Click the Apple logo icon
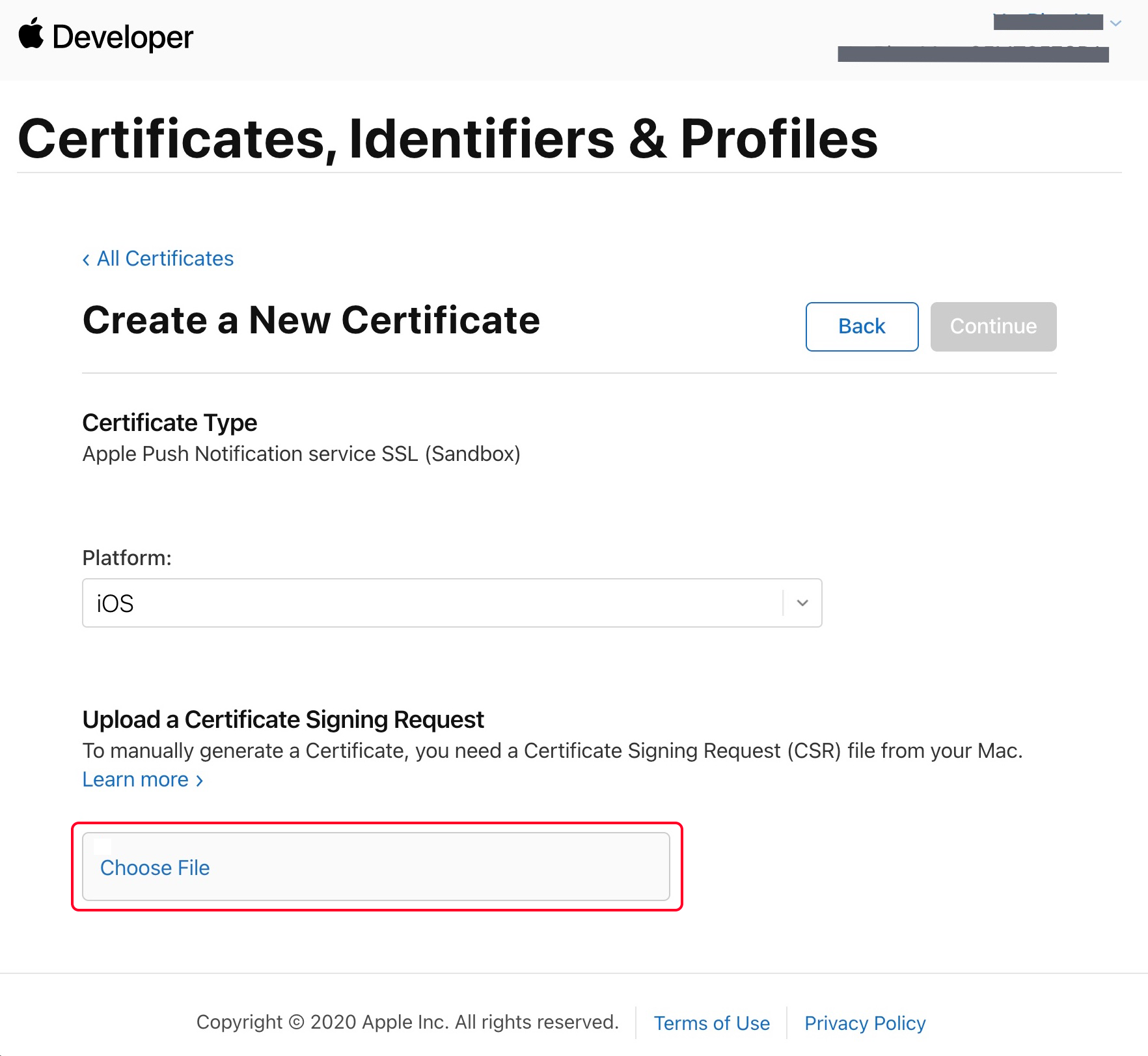 tap(31, 35)
